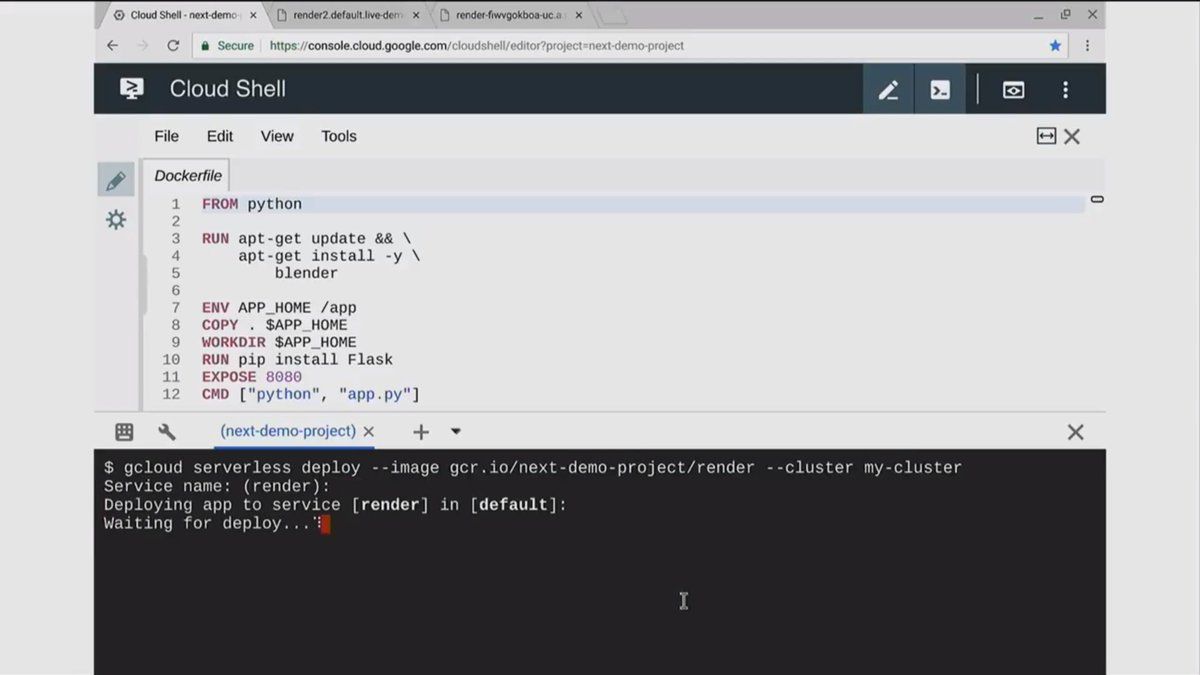
Task: Close the next-demo-project terminal tab
Action: coord(368,432)
